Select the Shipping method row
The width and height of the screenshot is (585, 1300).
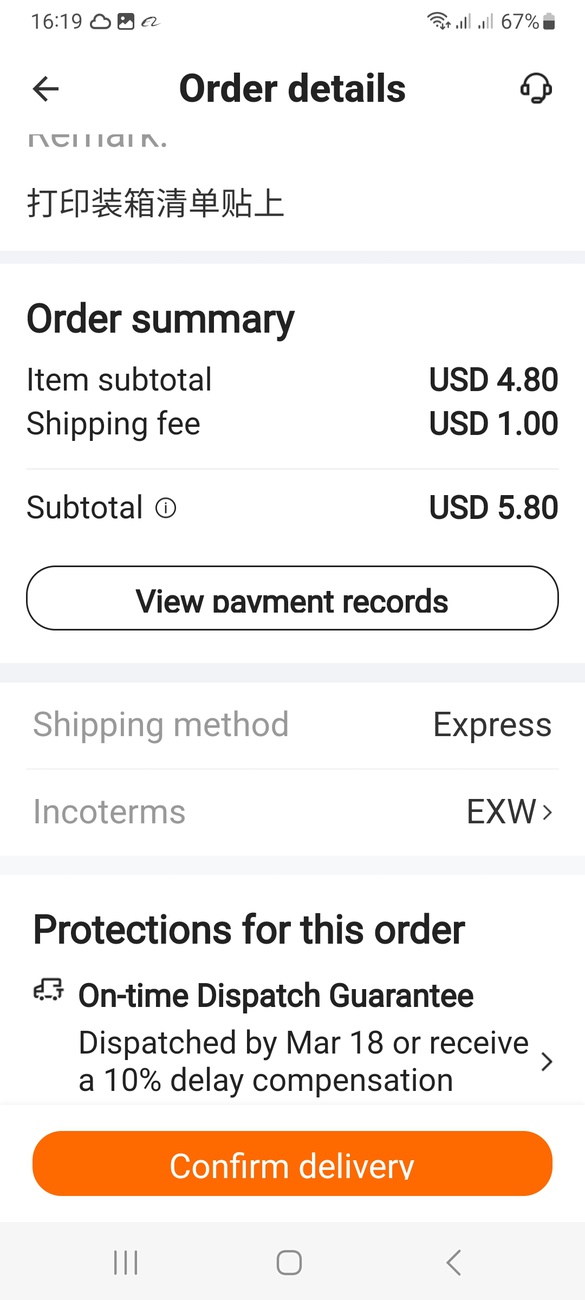[x=292, y=725]
